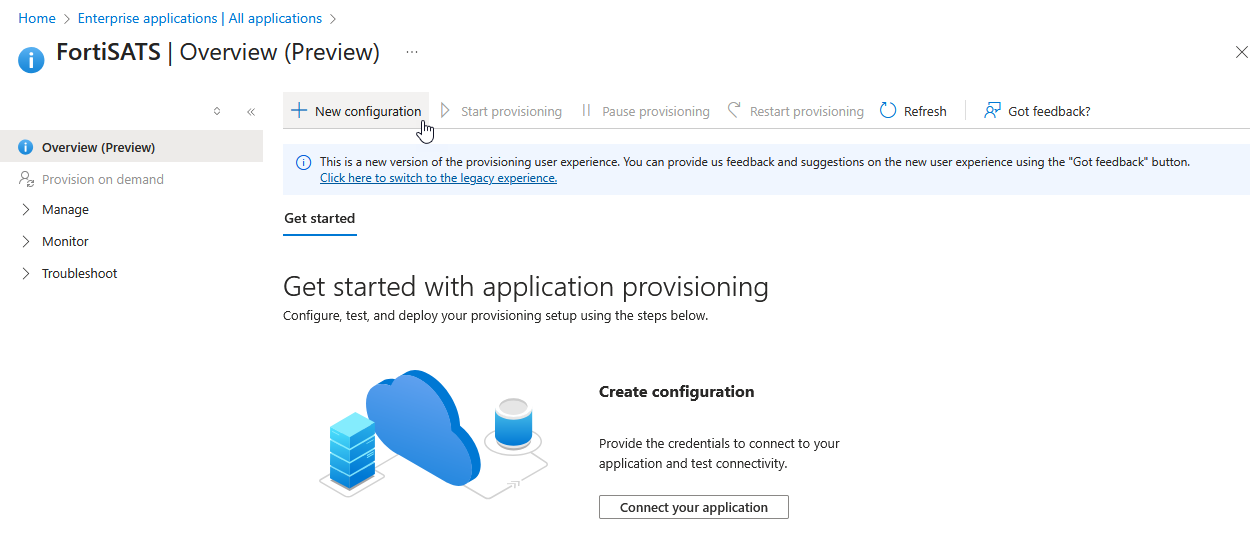This screenshot has height=541, width=1250.
Task: Click the Start provisioning play icon
Action: click(445, 111)
